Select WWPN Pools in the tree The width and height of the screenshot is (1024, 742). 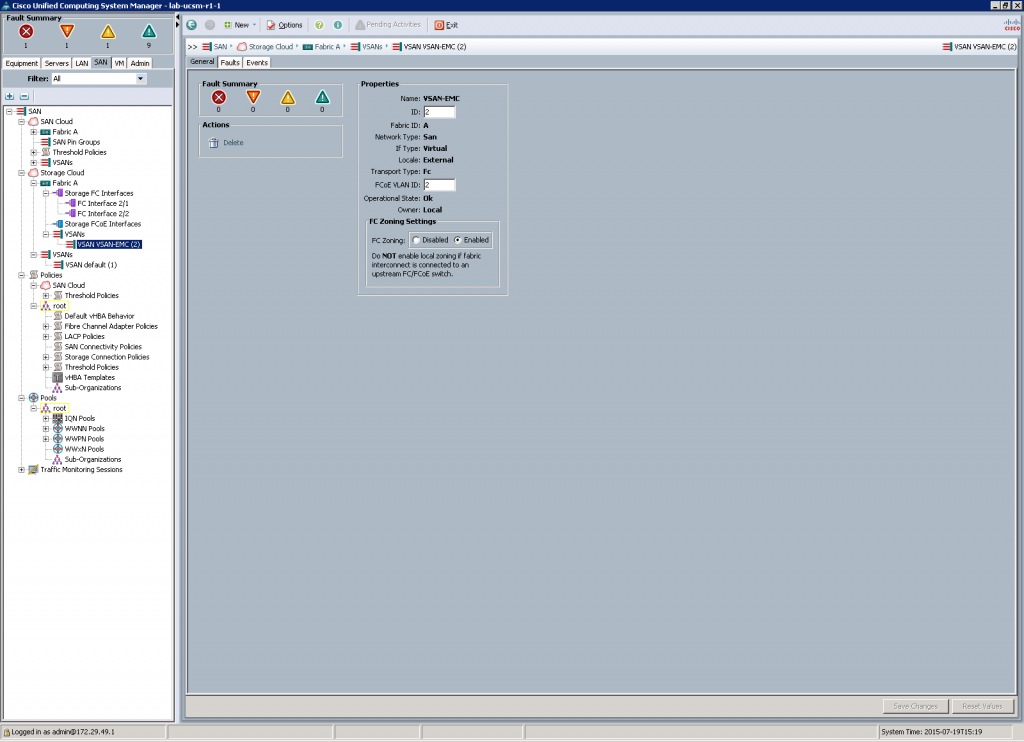pyautogui.click(x=84, y=439)
